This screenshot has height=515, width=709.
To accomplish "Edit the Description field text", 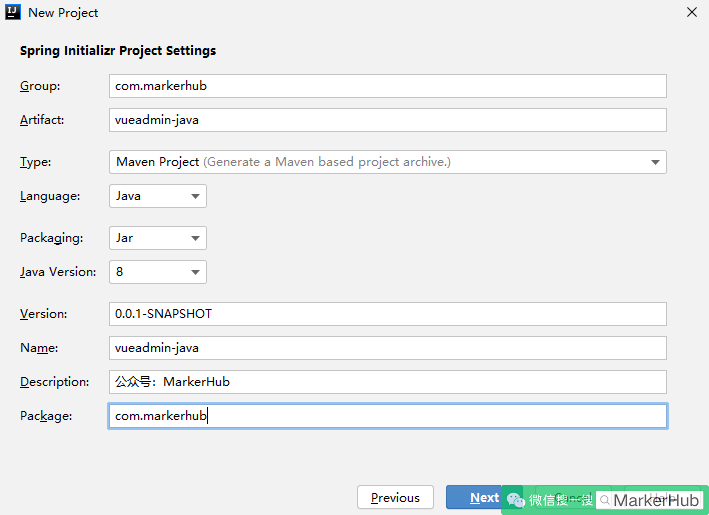I will (x=388, y=382).
